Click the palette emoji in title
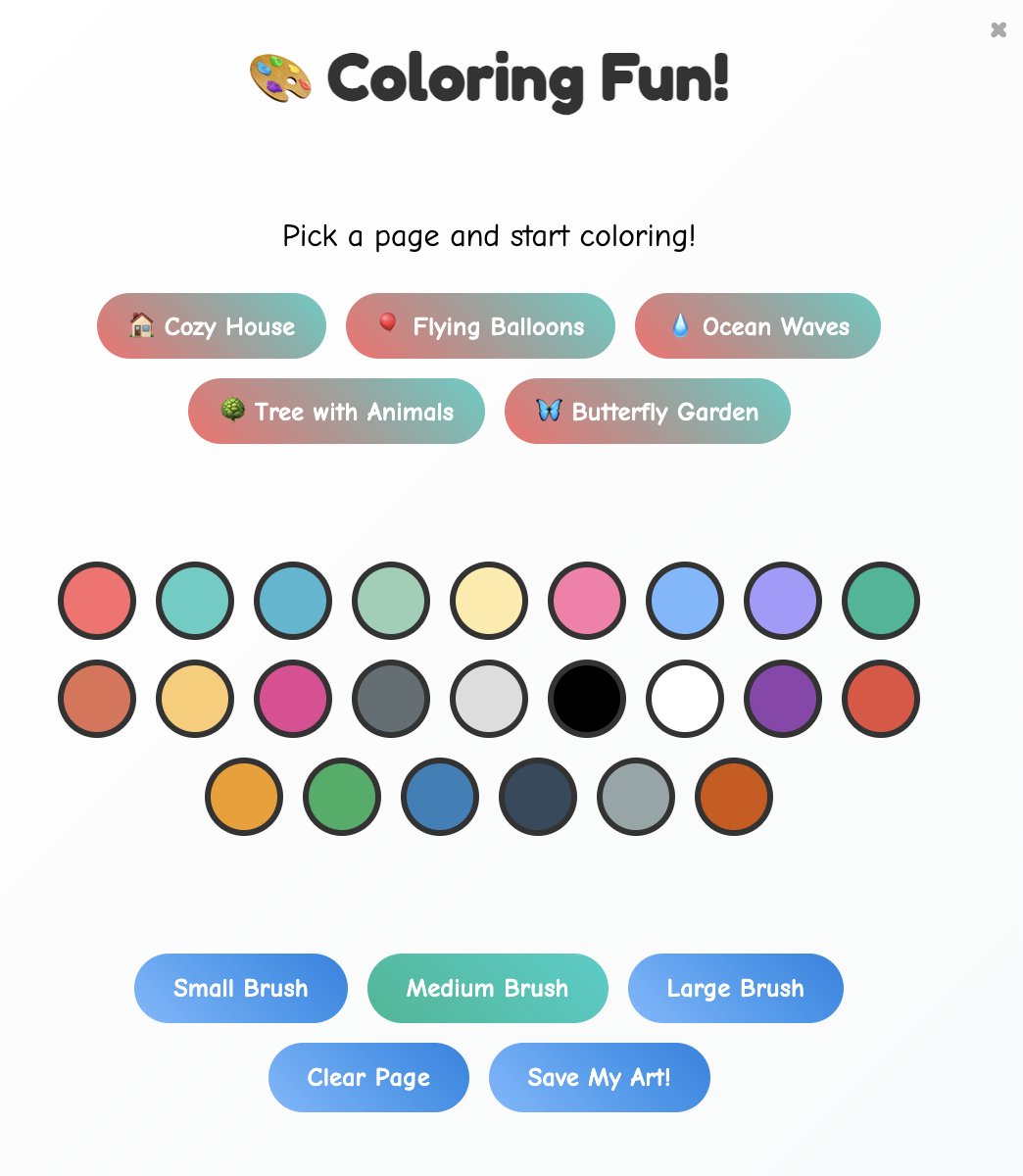Viewport: 1023px width, 1176px height. pyautogui.click(x=280, y=79)
